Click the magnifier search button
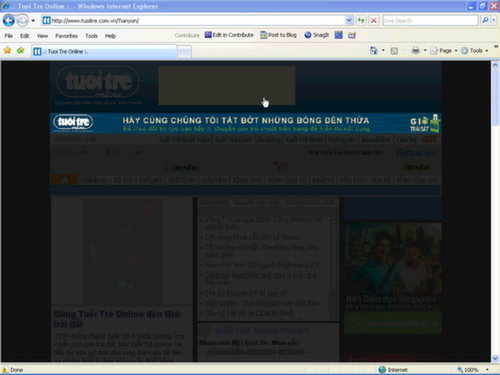This screenshot has height=375, width=500. pos(485,21)
